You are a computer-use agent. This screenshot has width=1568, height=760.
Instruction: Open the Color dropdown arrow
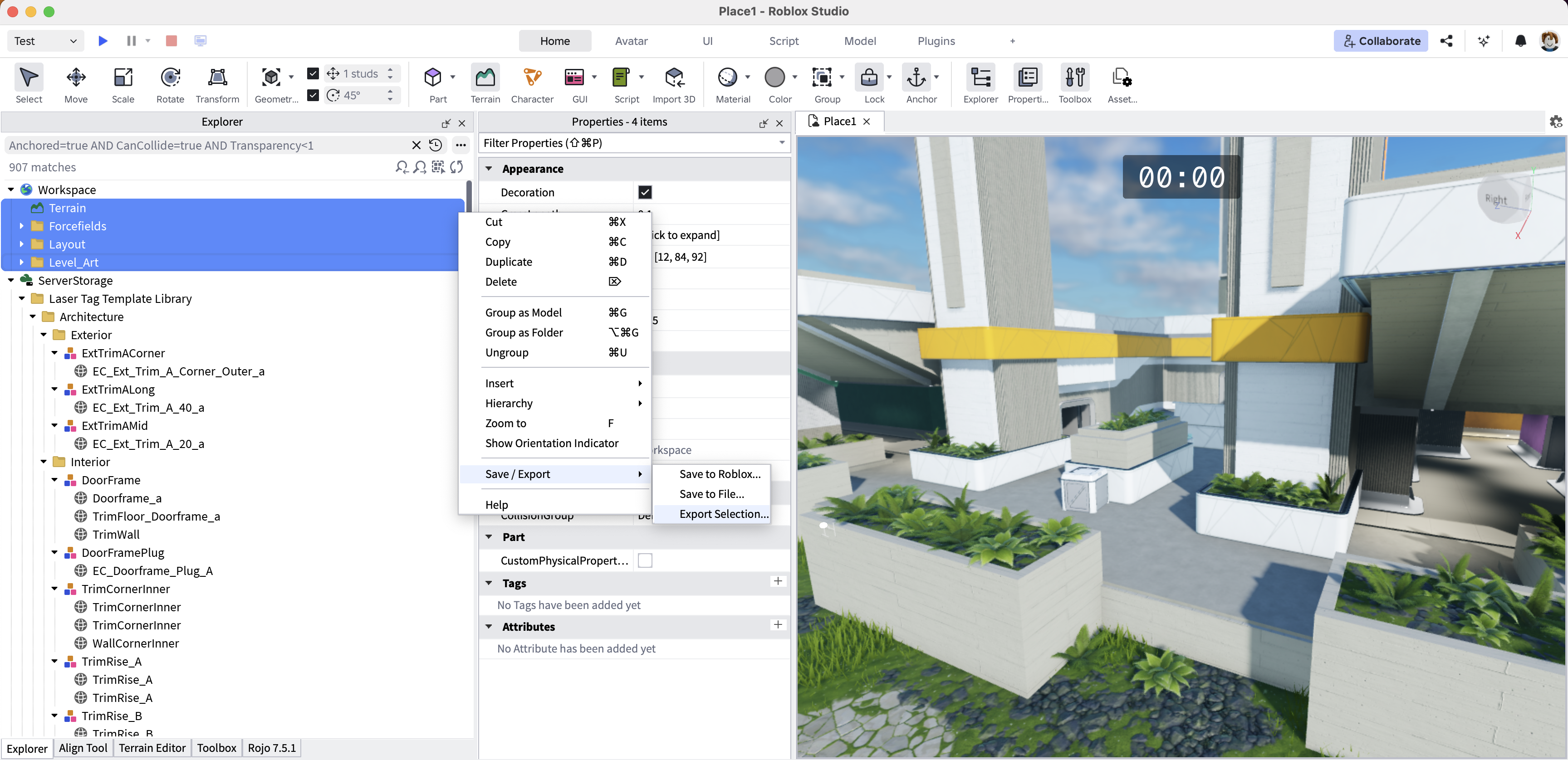tap(794, 77)
